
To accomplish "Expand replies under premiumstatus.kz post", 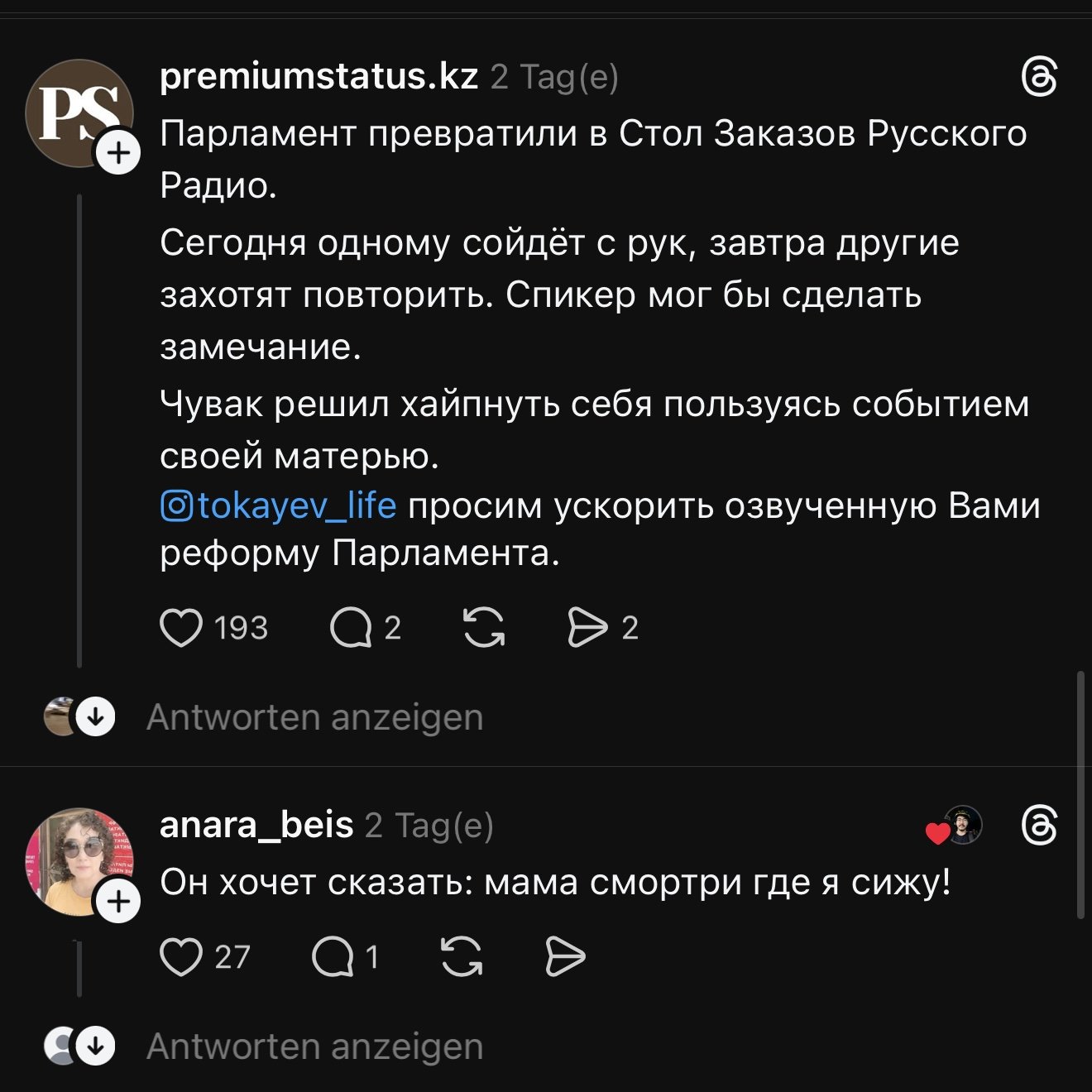I will click(x=314, y=717).
